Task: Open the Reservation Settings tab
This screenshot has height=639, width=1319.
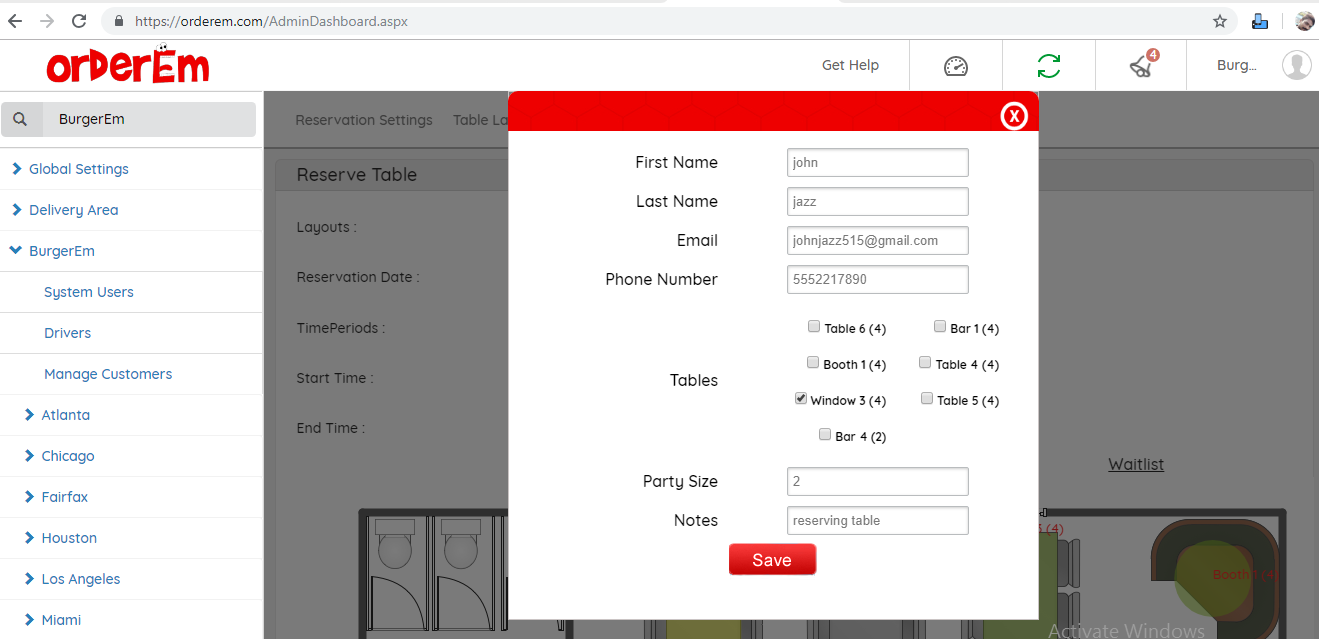Action: (364, 120)
